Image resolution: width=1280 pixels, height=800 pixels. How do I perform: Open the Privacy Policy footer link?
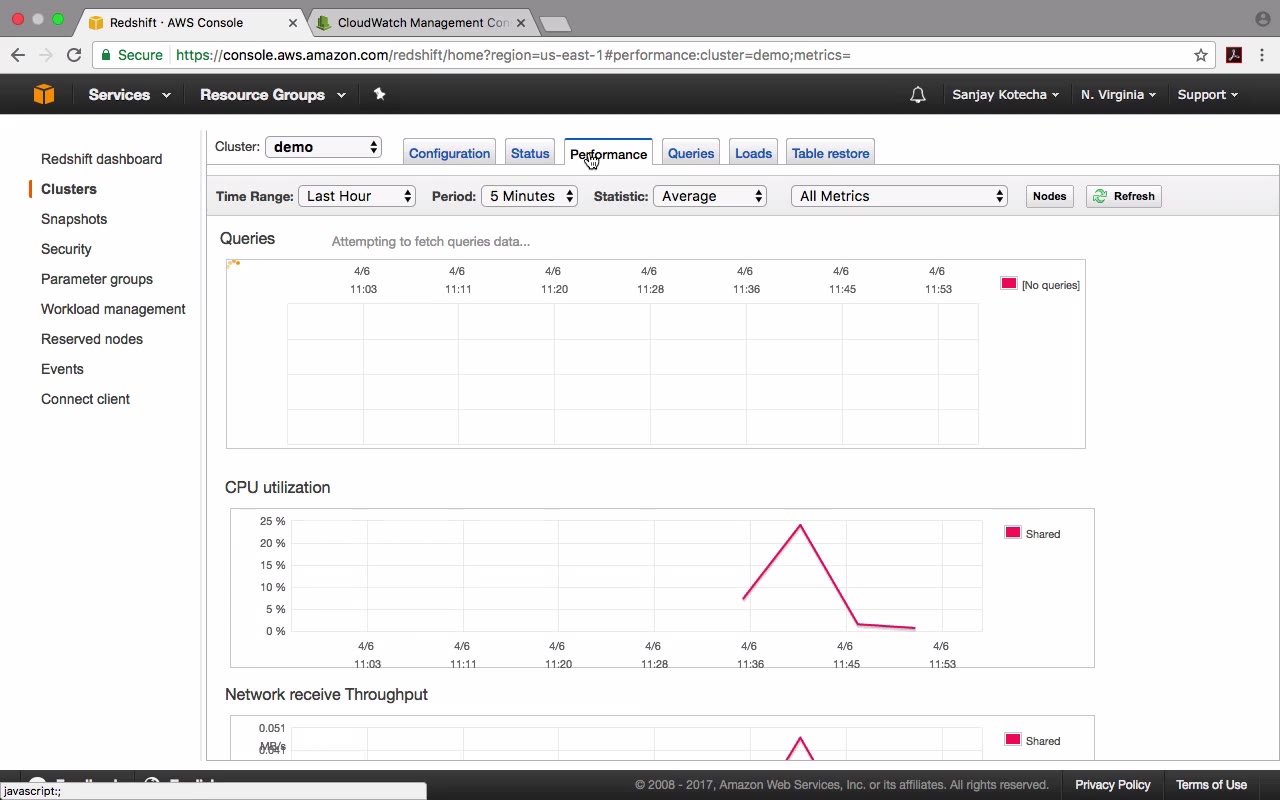click(x=1112, y=785)
